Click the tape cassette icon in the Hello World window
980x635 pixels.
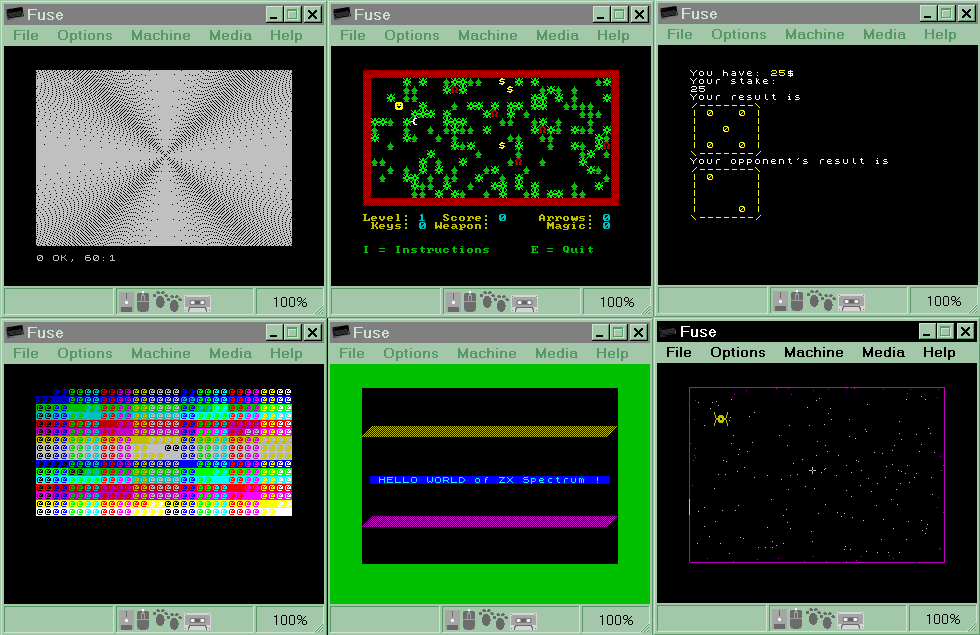click(525, 621)
